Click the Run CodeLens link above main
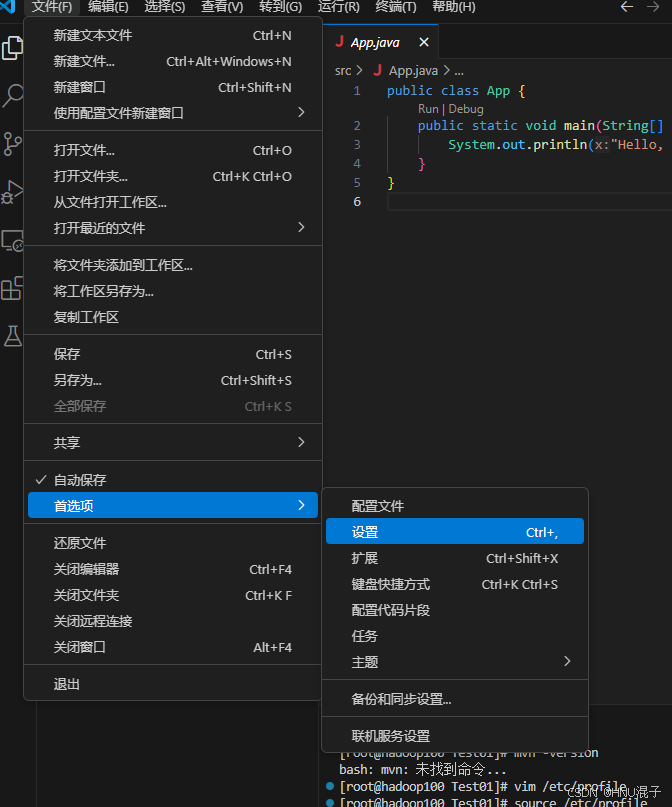 coord(430,108)
